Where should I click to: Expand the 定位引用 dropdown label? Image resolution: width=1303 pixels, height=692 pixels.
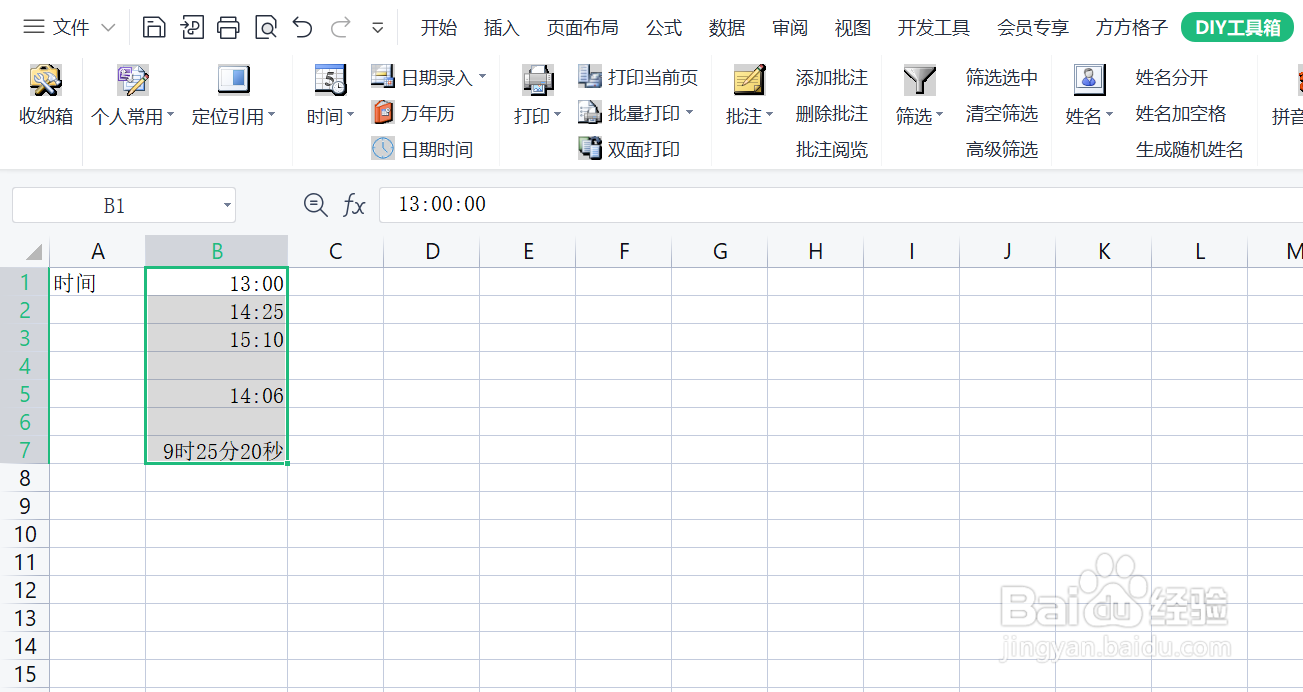click(x=233, y=117)
